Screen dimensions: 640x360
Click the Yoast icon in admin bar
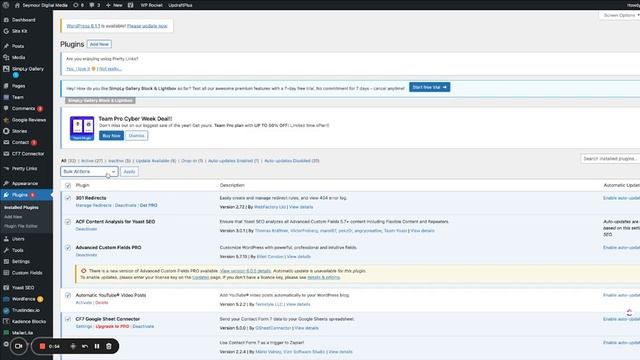click(131, 5)
